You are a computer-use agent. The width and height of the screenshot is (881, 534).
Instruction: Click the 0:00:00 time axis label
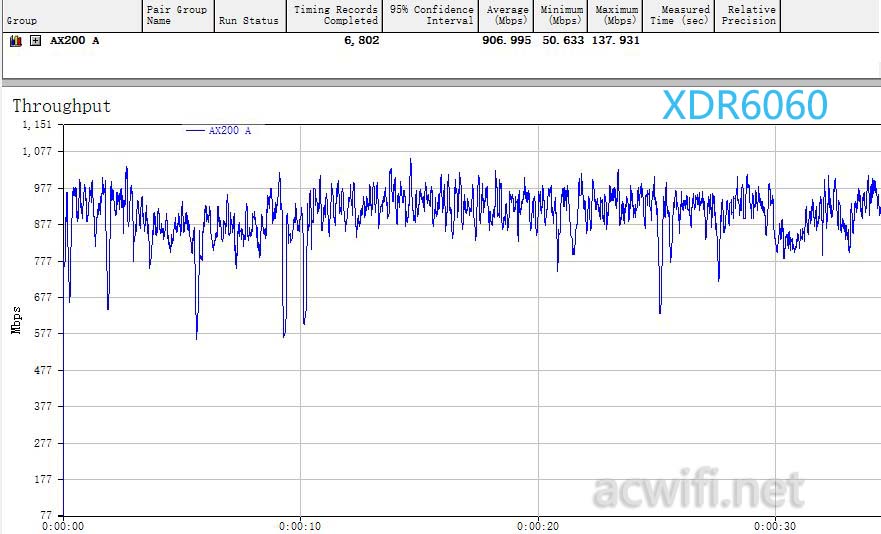tap(63, 527)
